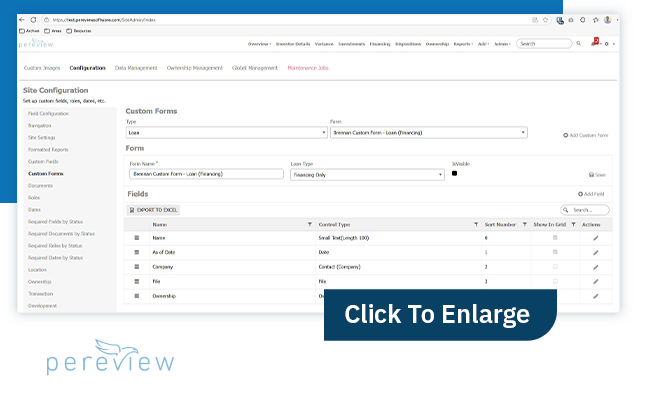Screen dimensions: 647x395
Task: Reload the page with the refresh icon
Action: pos(33,20)
